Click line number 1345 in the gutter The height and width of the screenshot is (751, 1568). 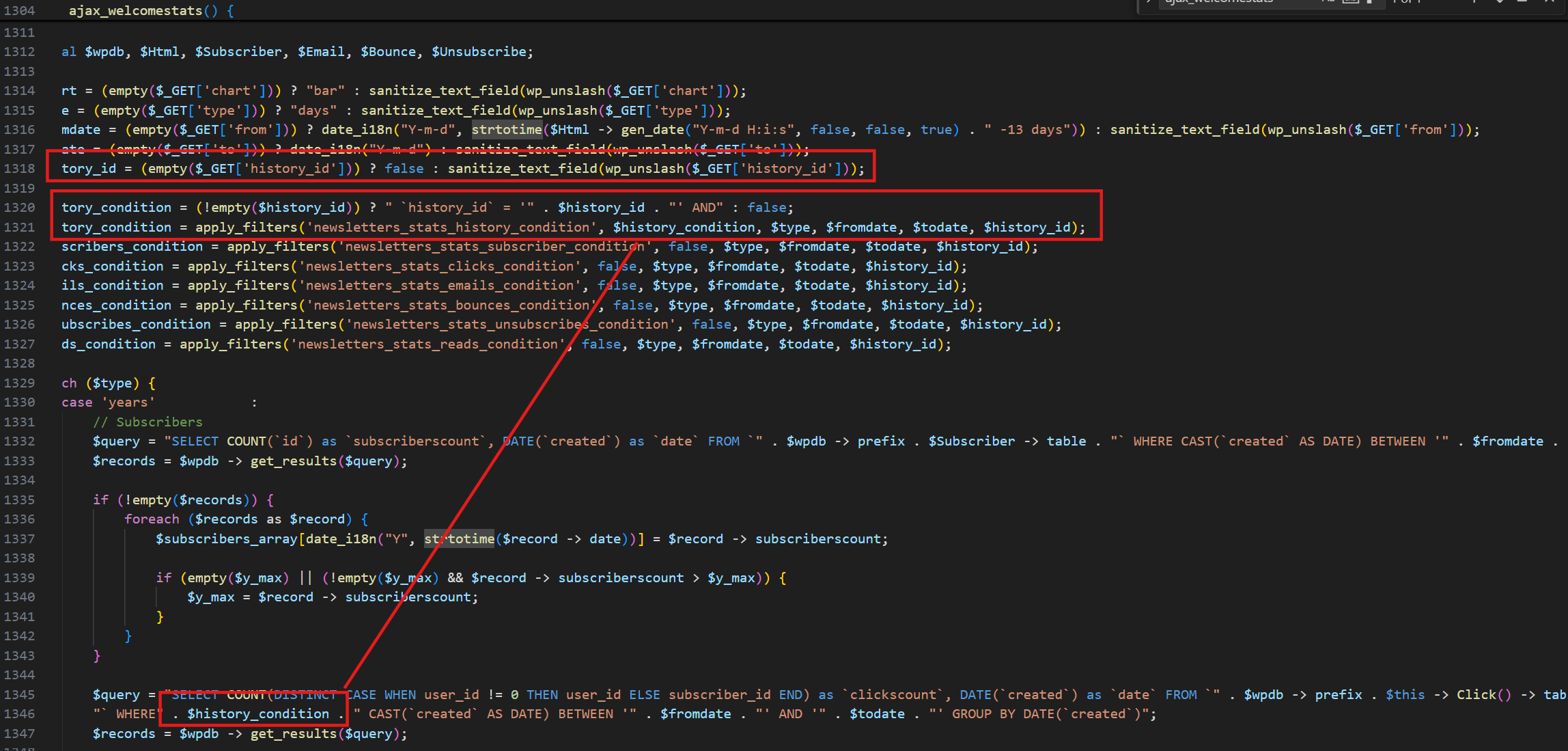tap(19, 695)
